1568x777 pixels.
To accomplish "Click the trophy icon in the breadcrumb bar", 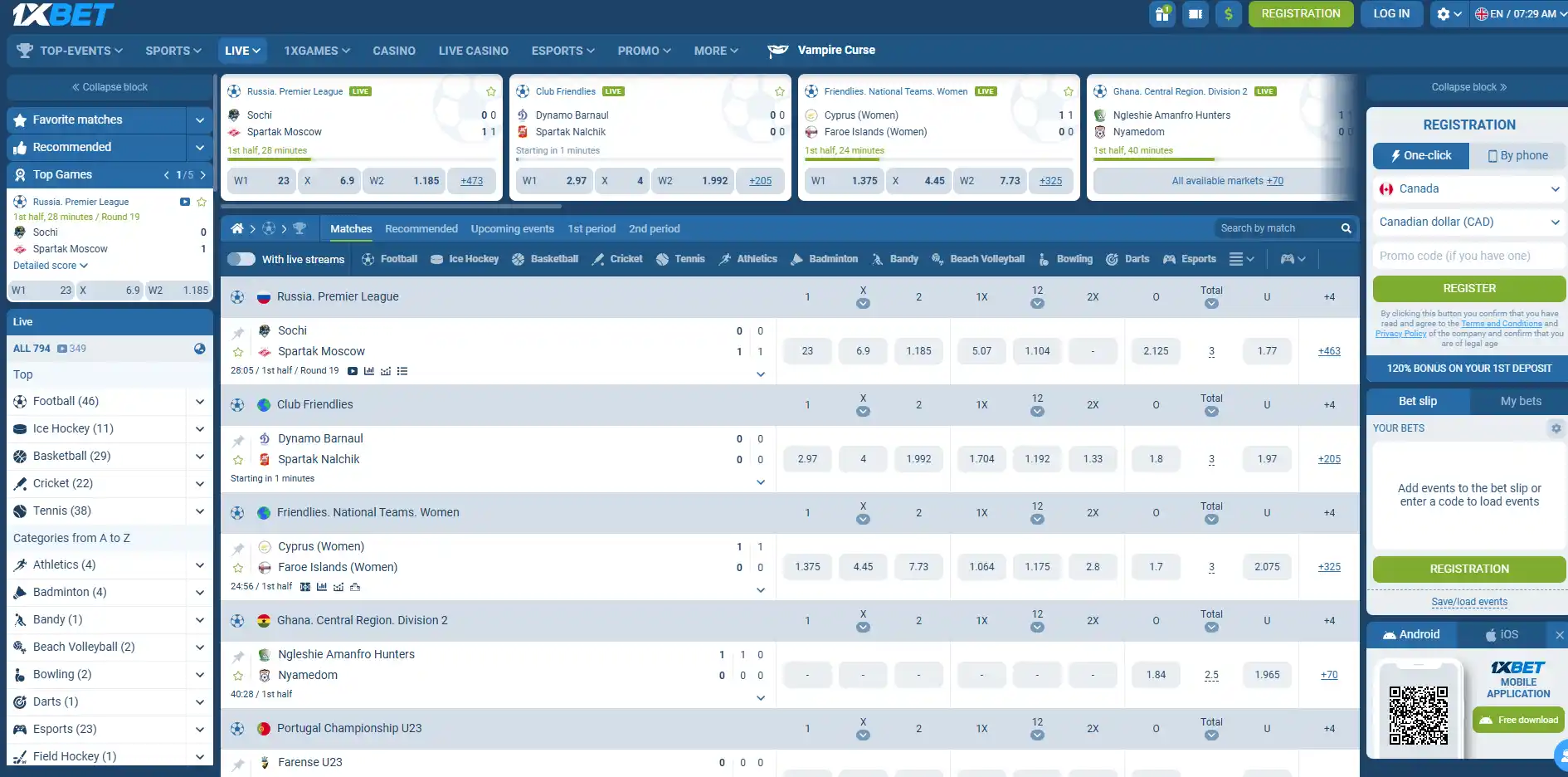I will click(299, 228).
